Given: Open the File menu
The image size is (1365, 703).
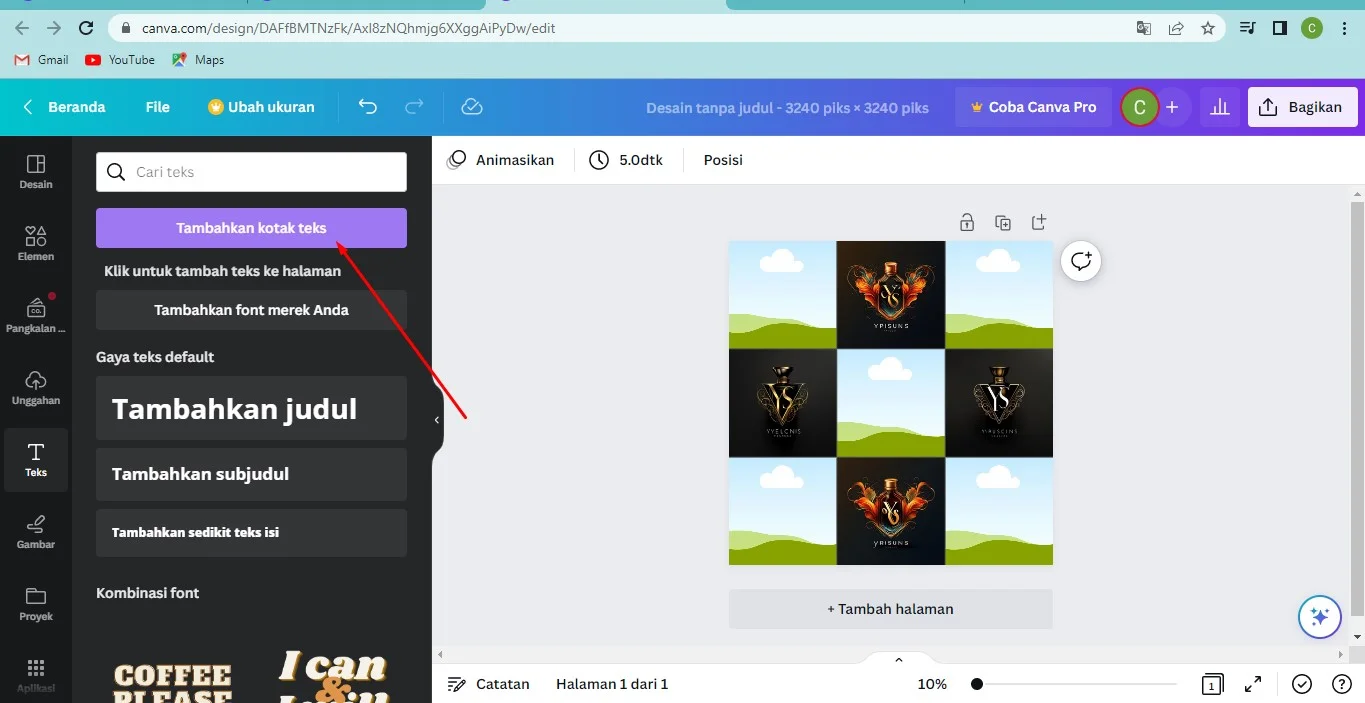Looking at the screenshot, I should tap(158, 107).
